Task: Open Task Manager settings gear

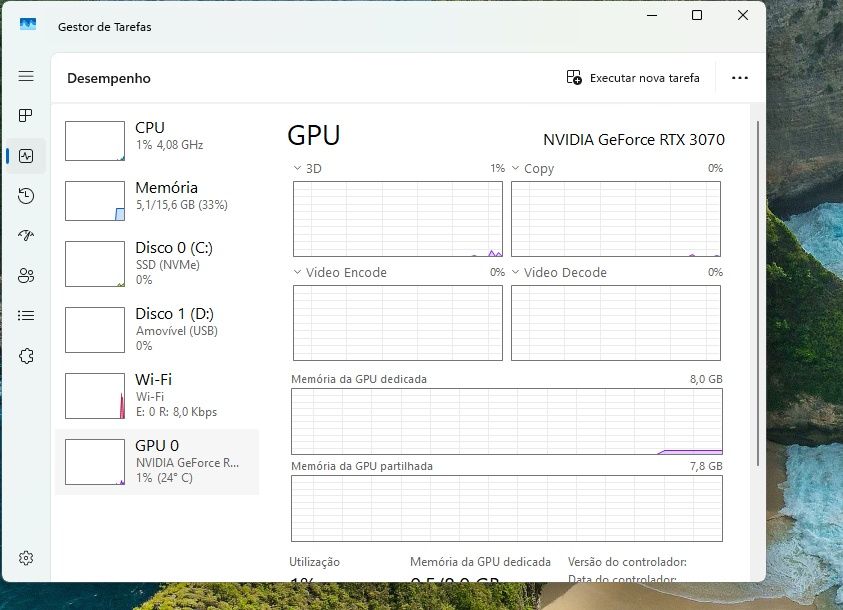Action: tap(26, 558)
